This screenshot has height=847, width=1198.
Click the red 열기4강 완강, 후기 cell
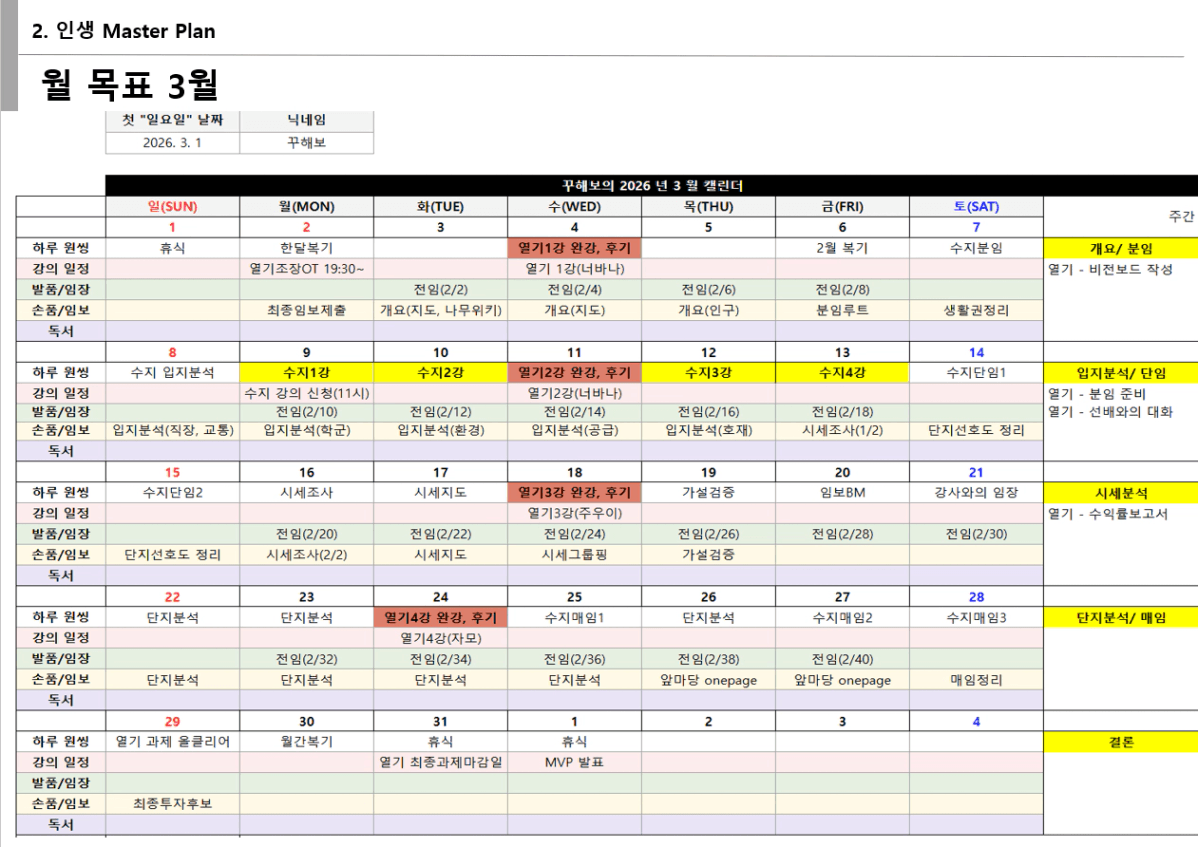(x=440, y=618)
